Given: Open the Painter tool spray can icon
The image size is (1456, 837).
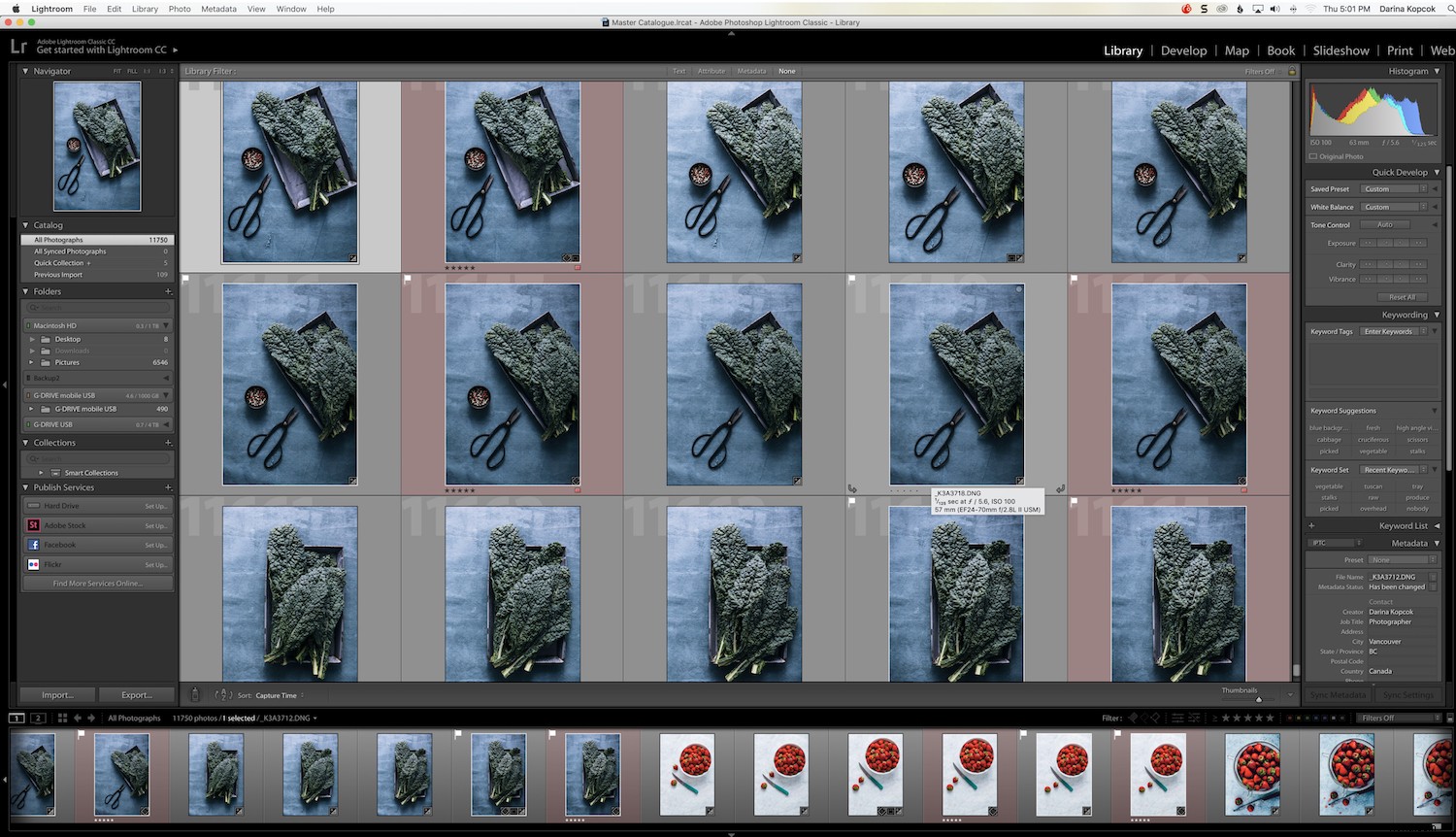Looking at the screenshot, I should 193,695.
